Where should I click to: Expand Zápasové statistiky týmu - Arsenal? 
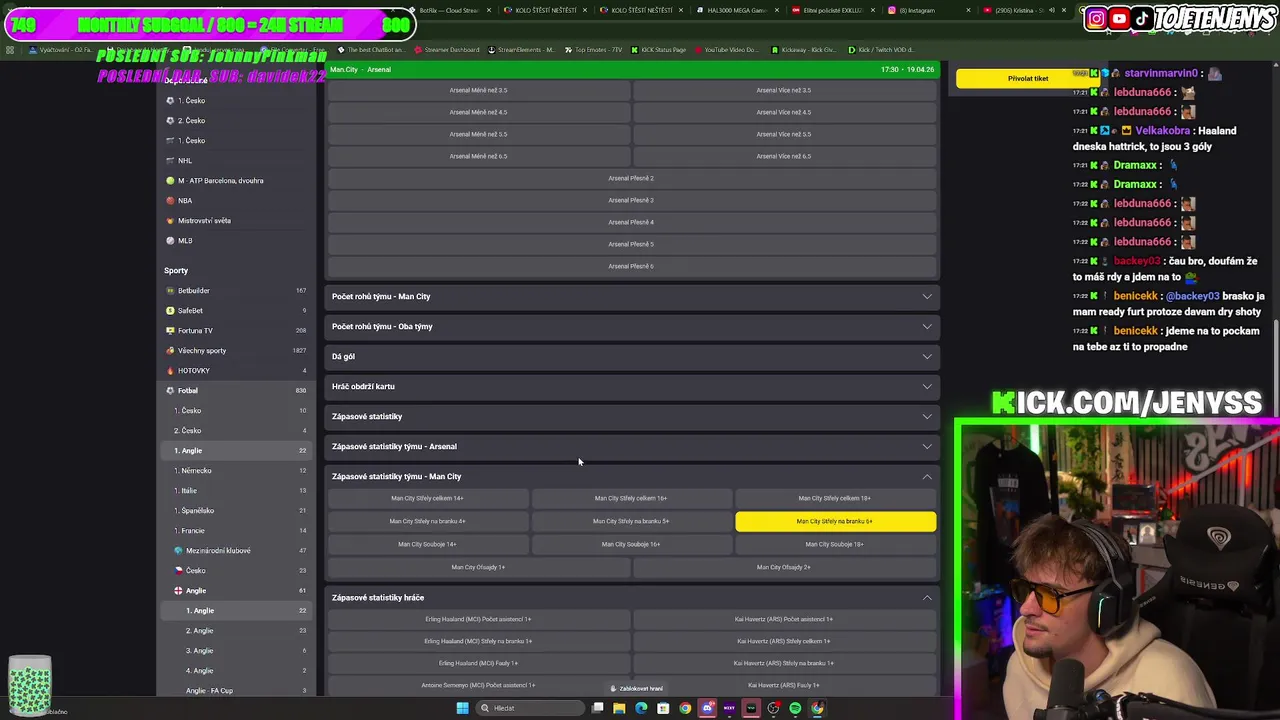tap(631, 446)
